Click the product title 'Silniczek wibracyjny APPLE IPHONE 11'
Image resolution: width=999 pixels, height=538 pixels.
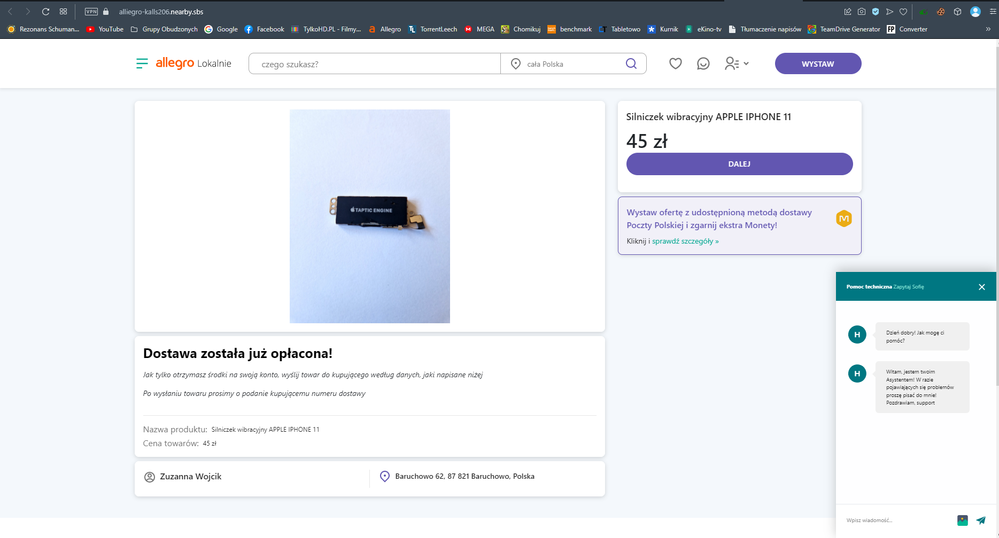[708, 117]
